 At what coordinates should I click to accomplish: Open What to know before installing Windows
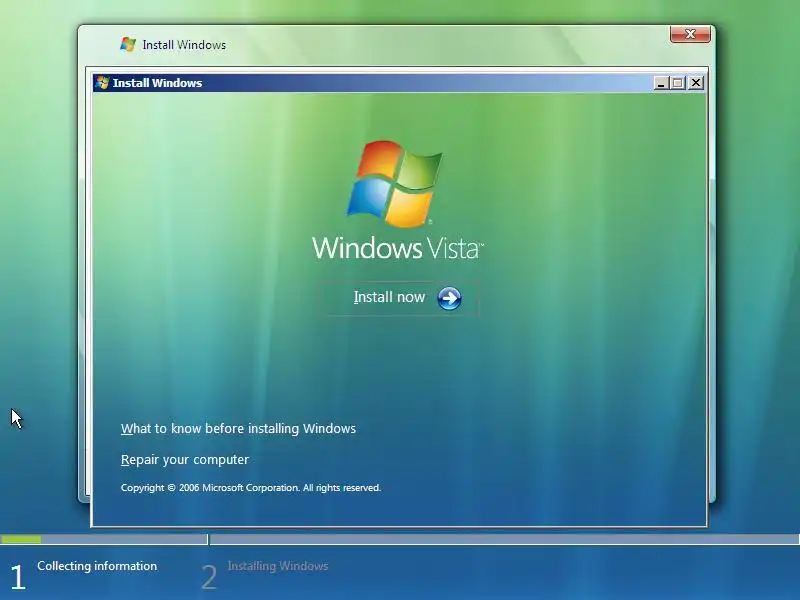(x=238, y=429)
